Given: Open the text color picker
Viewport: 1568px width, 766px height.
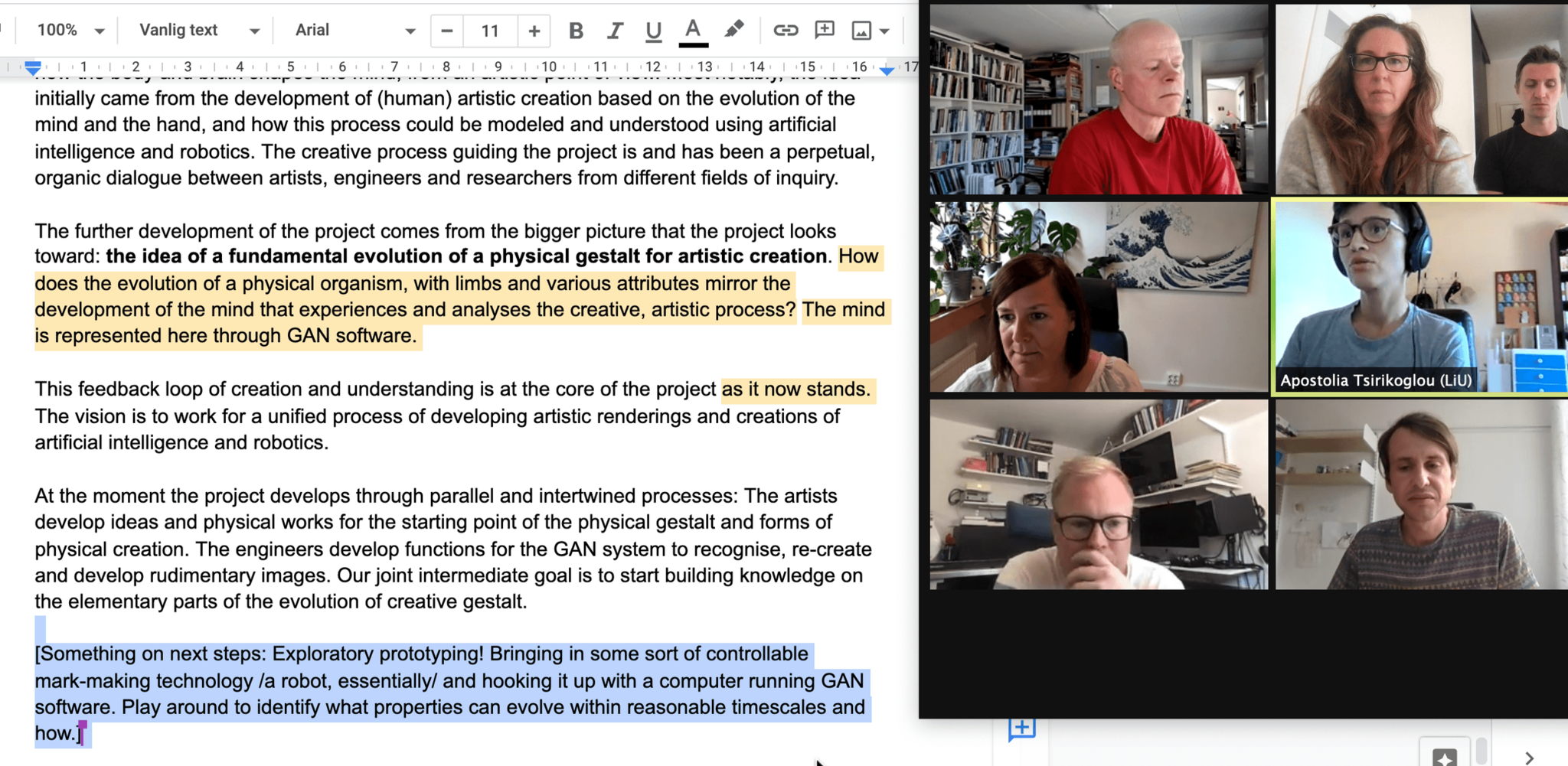Looking at the screenshot, I should [x=693, y=31].
